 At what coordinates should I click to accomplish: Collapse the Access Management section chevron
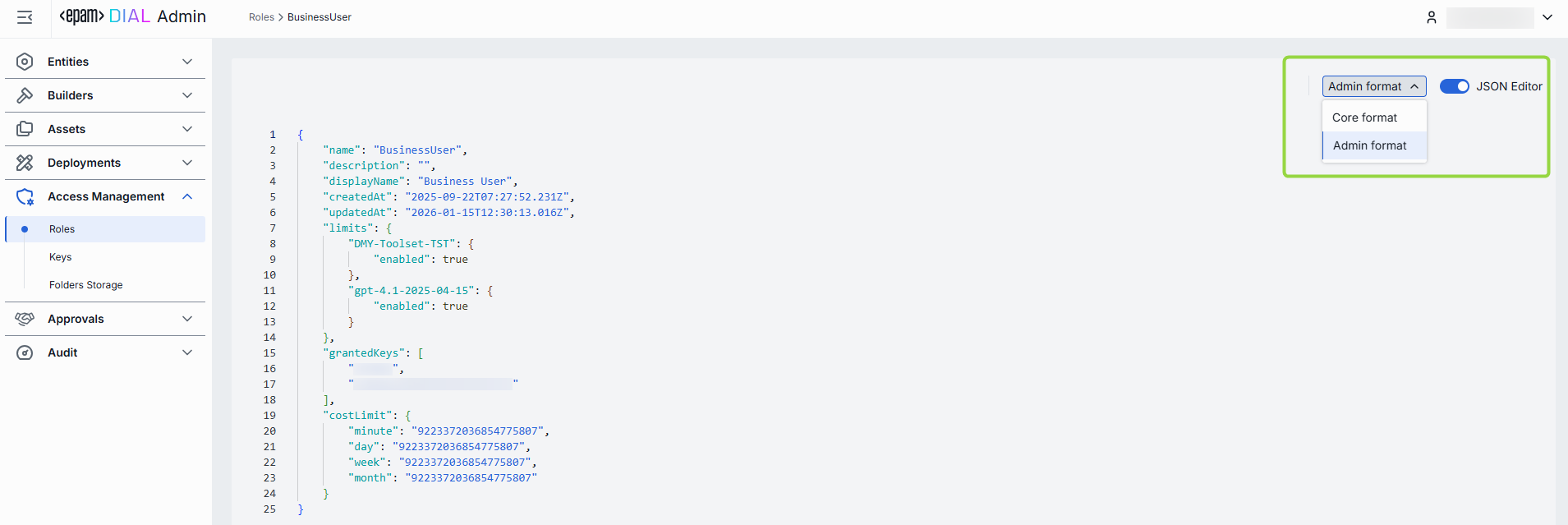coord(187,196)
